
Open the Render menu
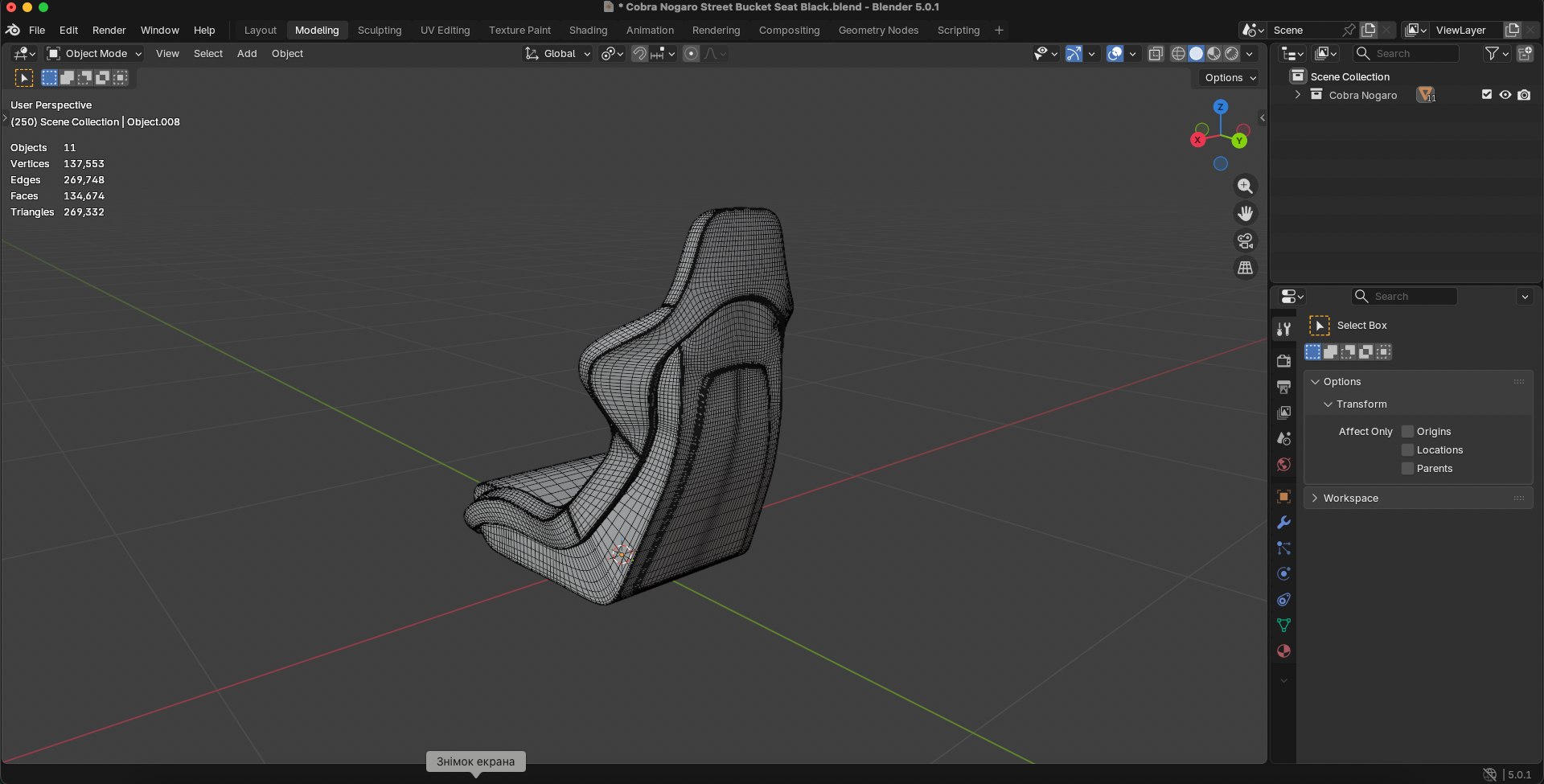109,30
